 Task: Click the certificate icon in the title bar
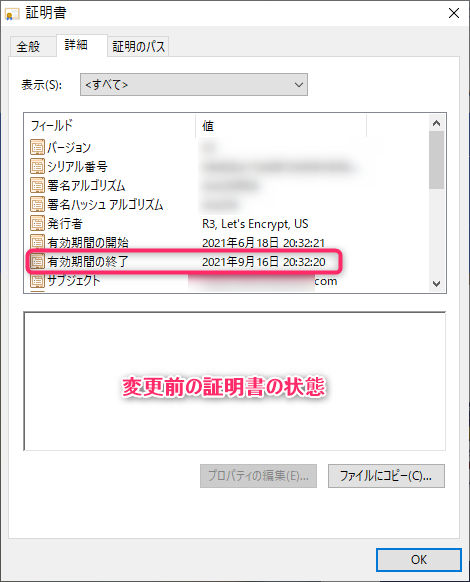point(12,14)
